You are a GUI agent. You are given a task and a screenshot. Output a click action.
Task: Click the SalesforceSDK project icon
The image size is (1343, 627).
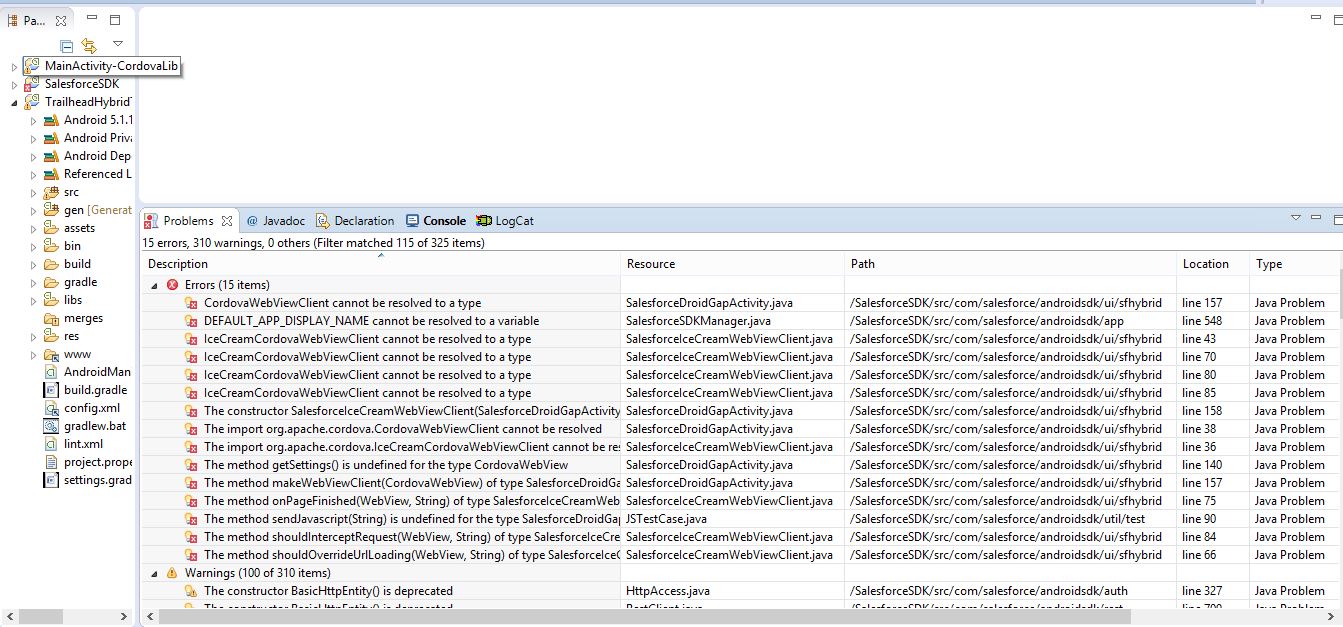pyautogui.click(x=32, y=84)
